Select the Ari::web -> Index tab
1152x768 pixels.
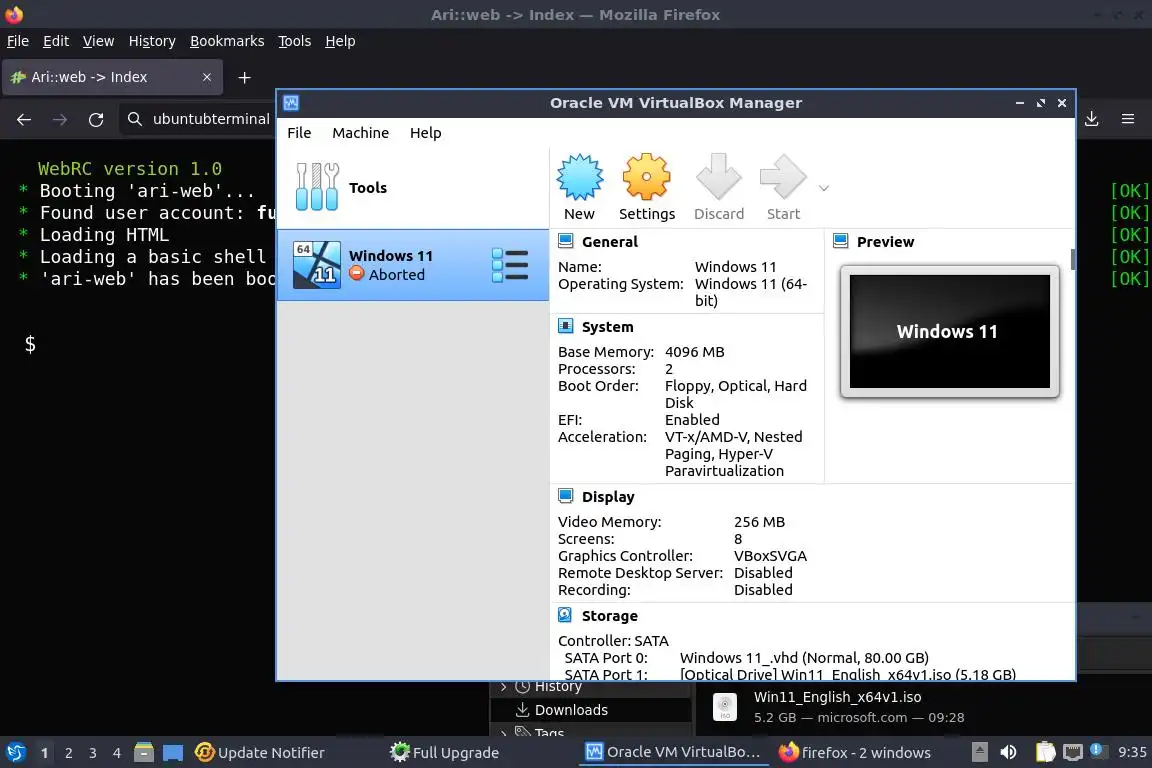112,77
